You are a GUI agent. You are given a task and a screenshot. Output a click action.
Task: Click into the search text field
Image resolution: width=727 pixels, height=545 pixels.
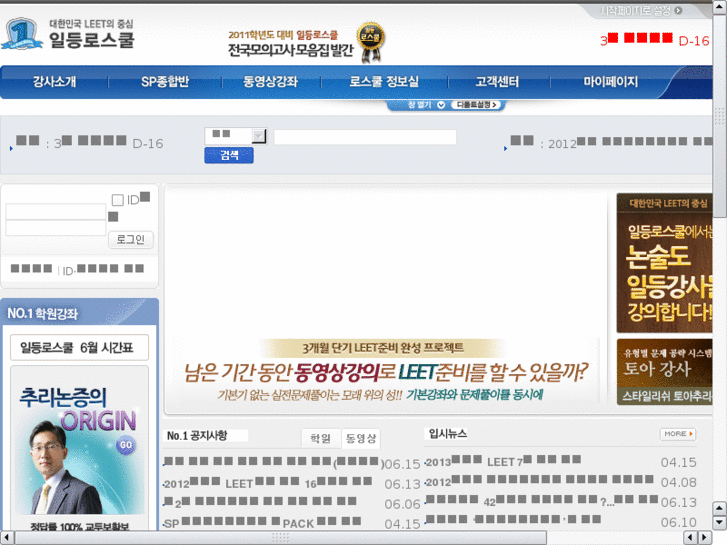tap(365, 137)
